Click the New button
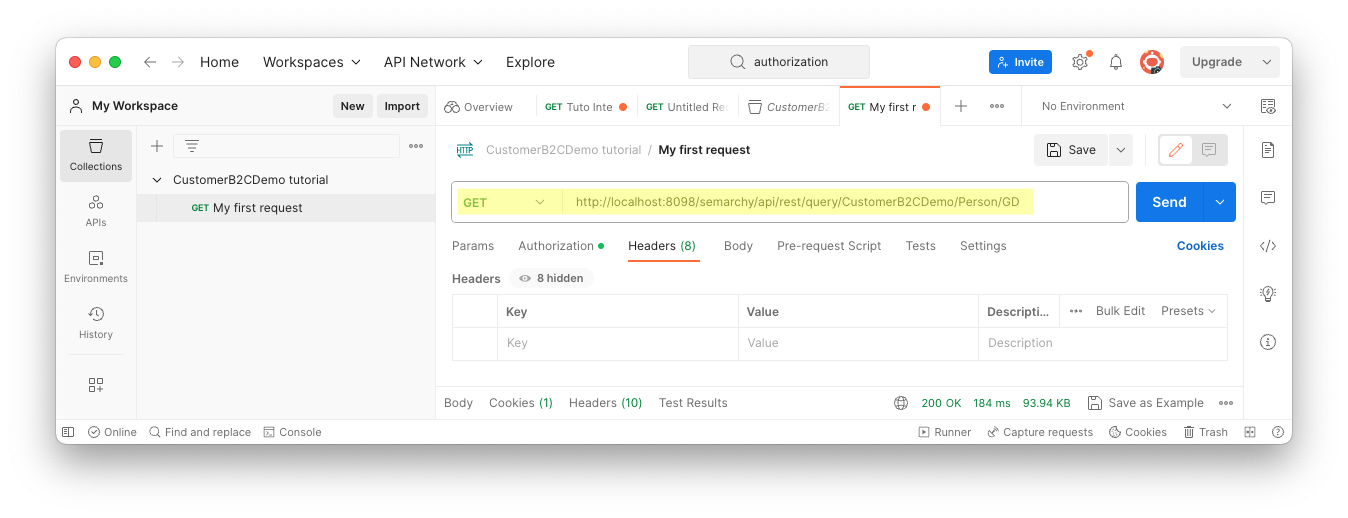Image resolution: width=1348 pixels, height=518 pixels. [x=352, y=106]
